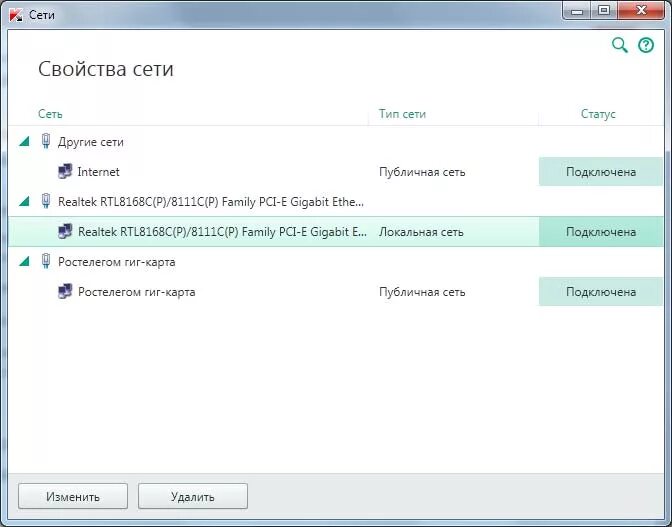The image size is (672, 527).
Task: Click Подключена status of Ростелегом network
Action: (601, 292)
